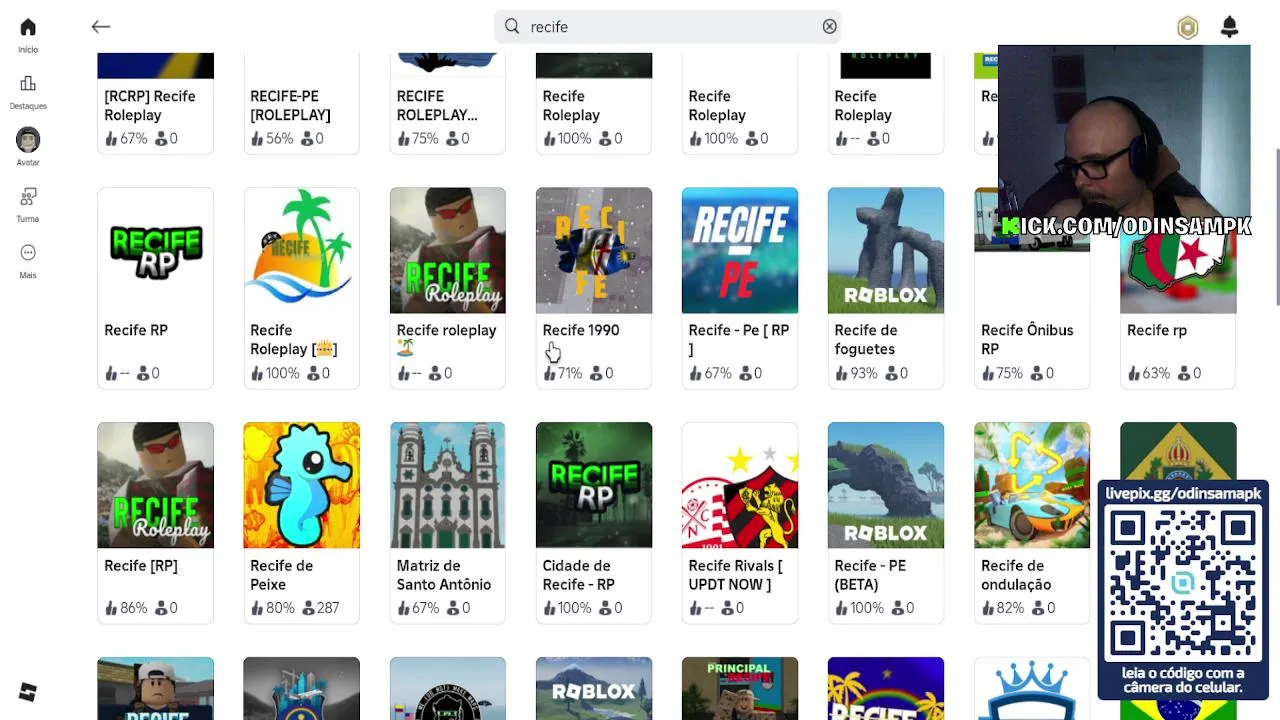Open Matriz de Santo Antônio church thumbnail
1280x720 pixels.
(x=447, y=485)
